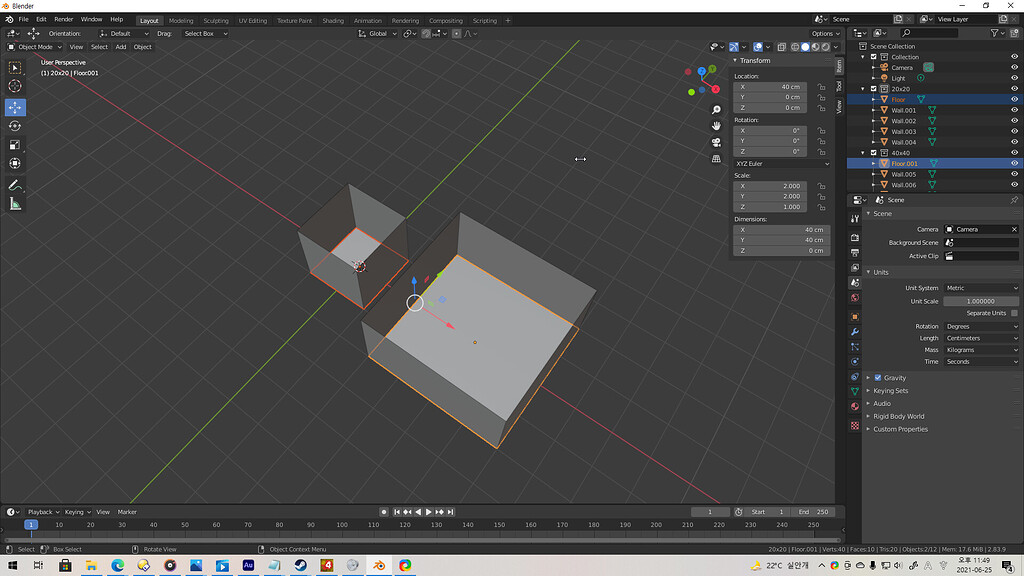The image size is (1024, 576).
Task: Switch to the Shading workspace tab
Action: (x=333, y=21)
